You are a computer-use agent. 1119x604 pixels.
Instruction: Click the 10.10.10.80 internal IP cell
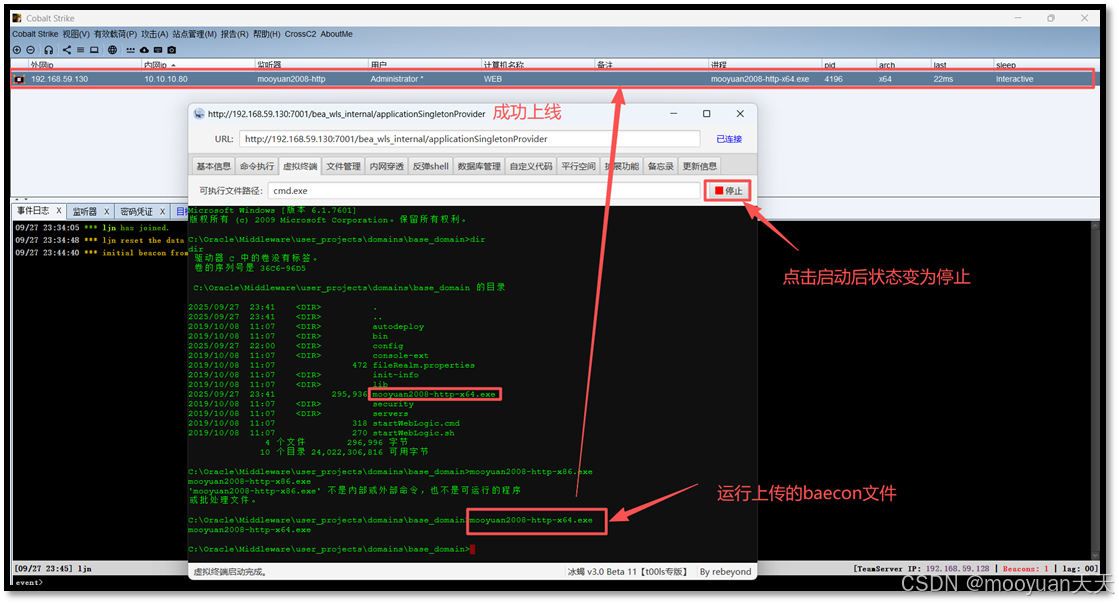166,79
